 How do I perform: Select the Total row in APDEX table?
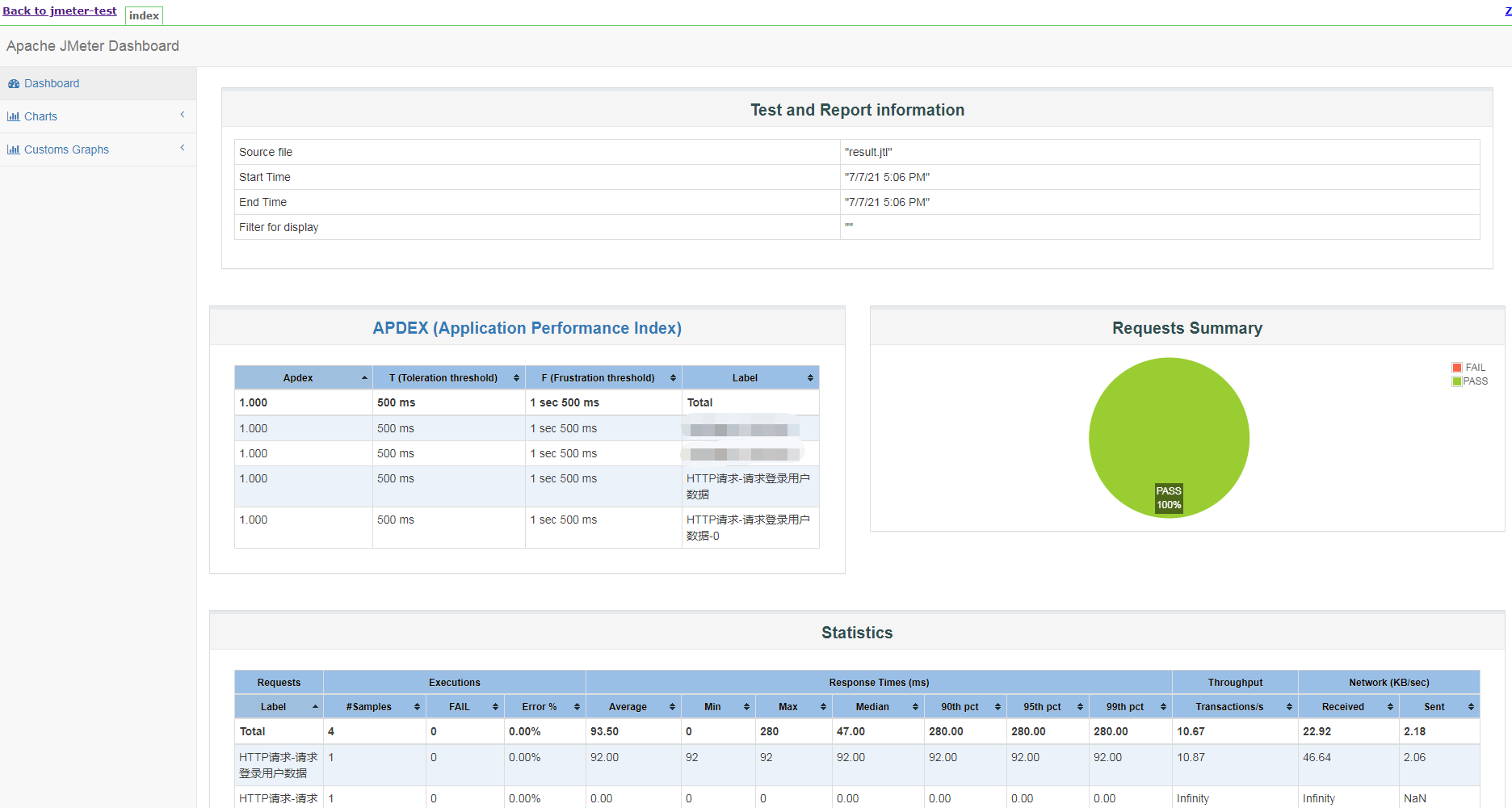tap(527, 402)
